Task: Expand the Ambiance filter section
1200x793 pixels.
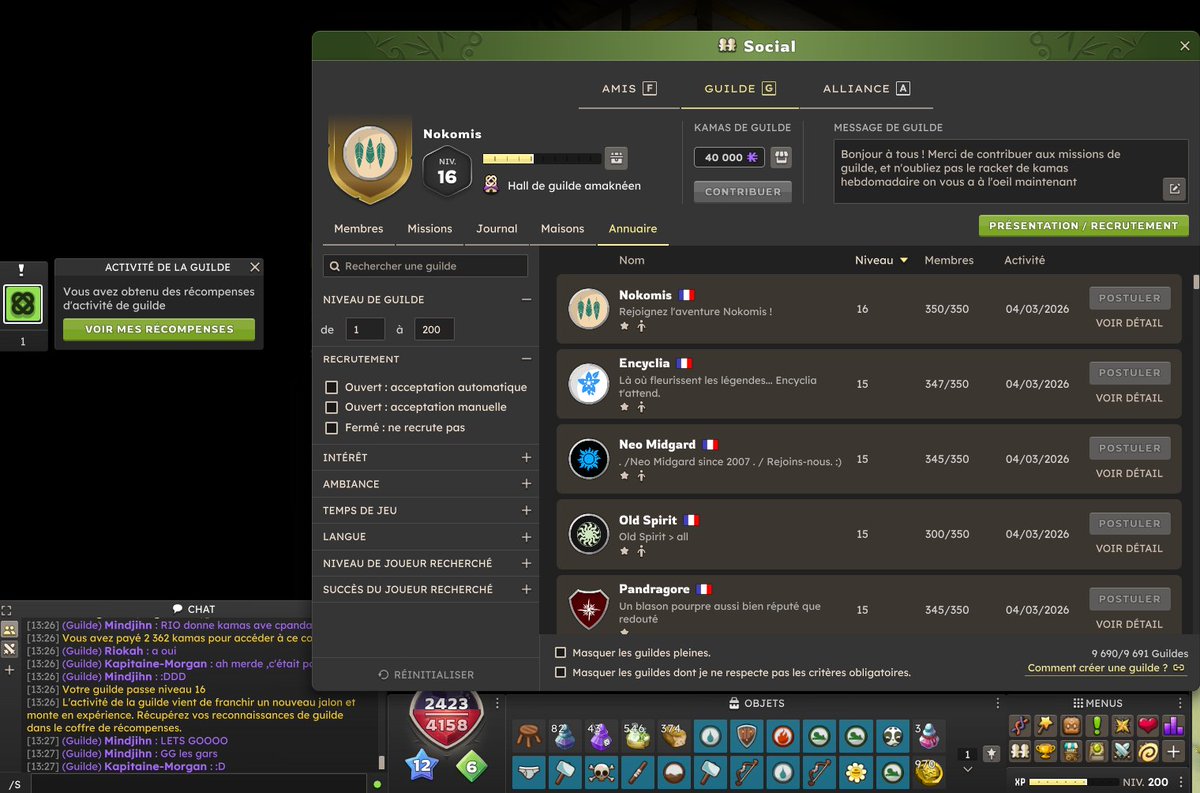Action: point(526,484)
